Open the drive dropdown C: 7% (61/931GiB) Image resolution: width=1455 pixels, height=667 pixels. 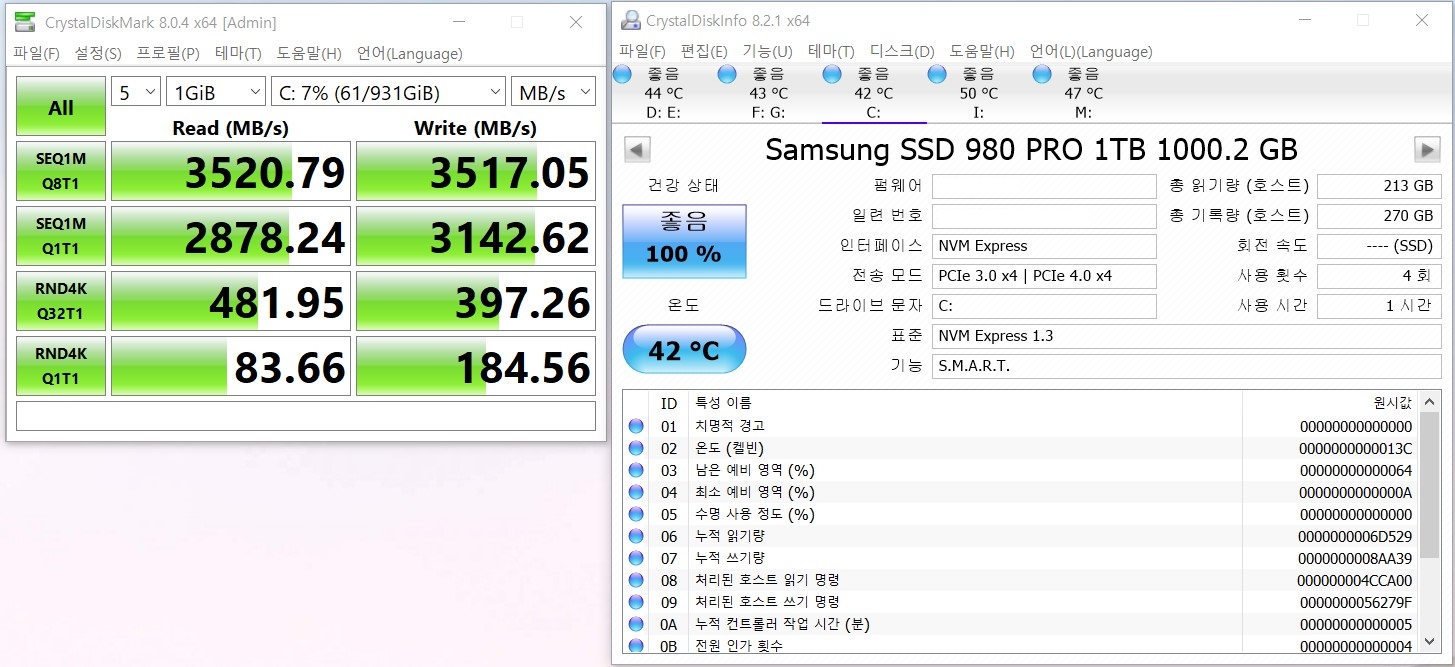point(388,92)
